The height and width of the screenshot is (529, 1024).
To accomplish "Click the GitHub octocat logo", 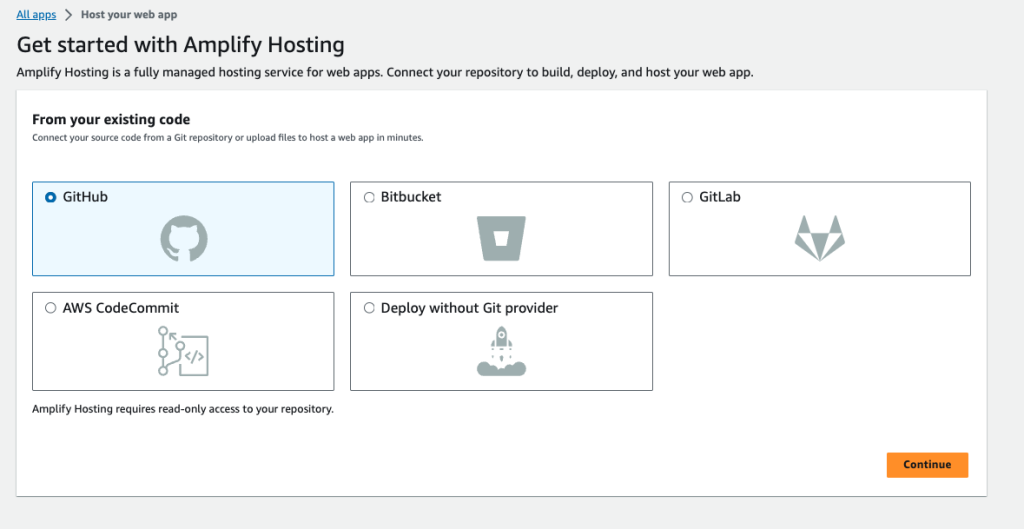I will coord(184,239).
